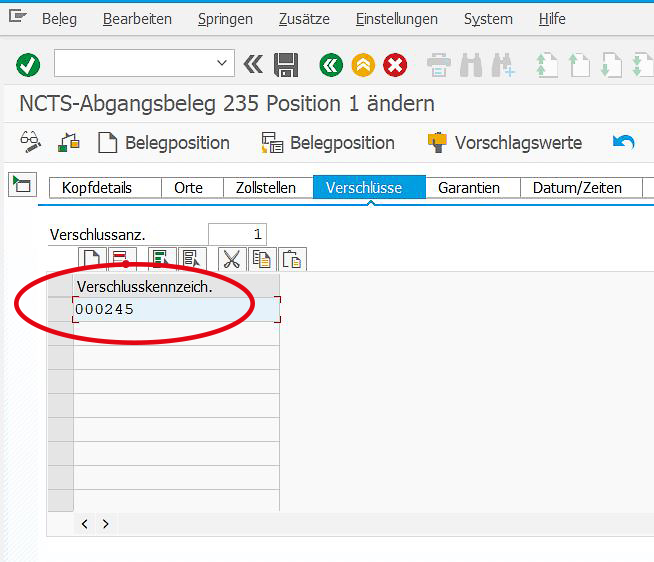Screen dimensions: 654x562
Task: Click the blue undo arrow icon
Action: [x=624, y=143]
